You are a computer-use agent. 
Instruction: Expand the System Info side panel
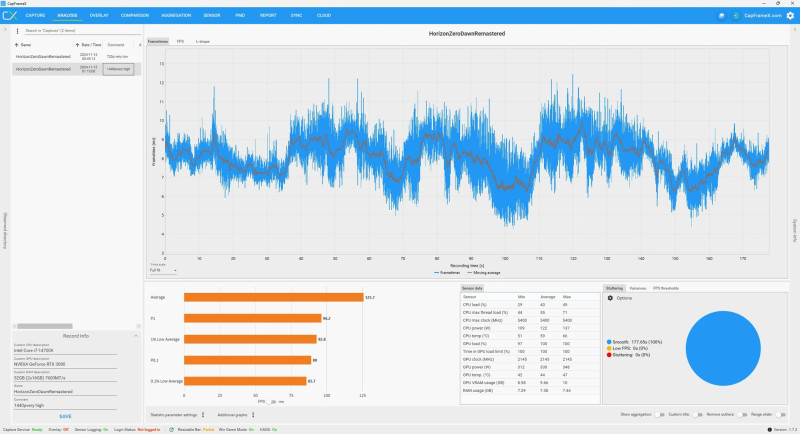click(x=794, y=231)
